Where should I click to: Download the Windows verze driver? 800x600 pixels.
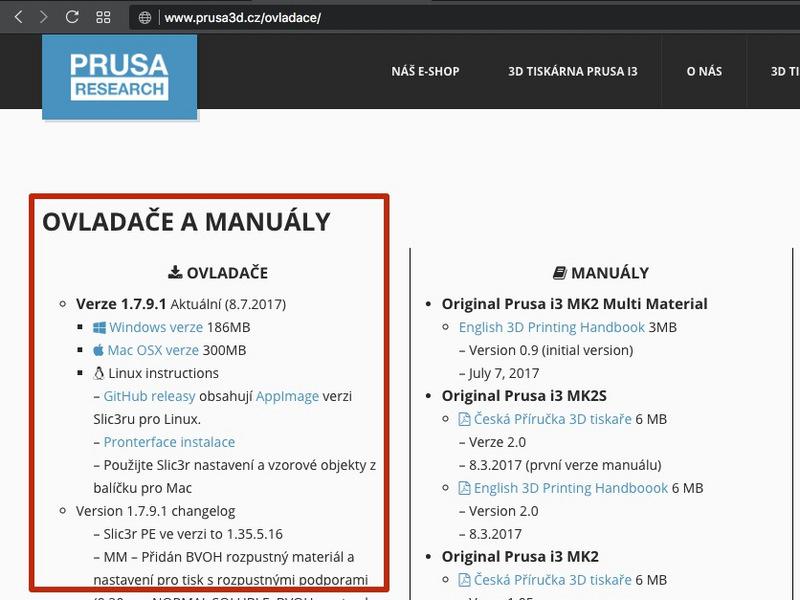[156, 328]
